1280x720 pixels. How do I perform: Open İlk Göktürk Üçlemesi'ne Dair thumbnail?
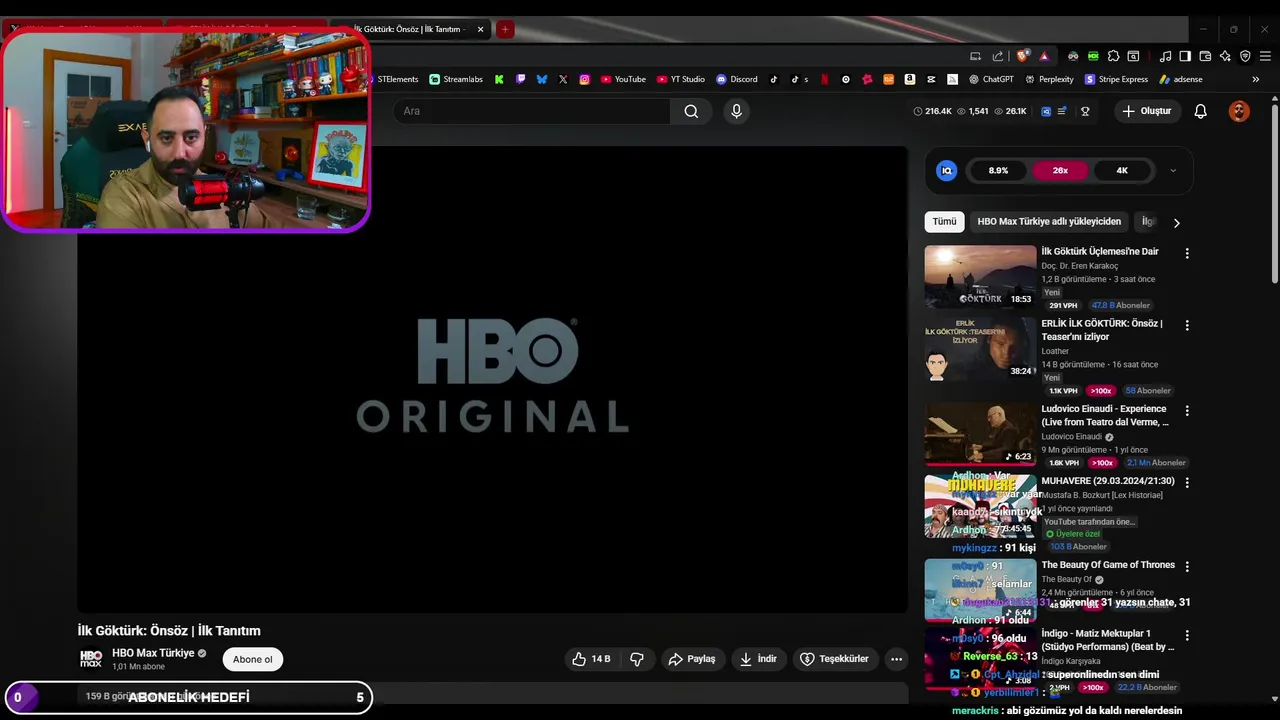(x=980, y=277)
